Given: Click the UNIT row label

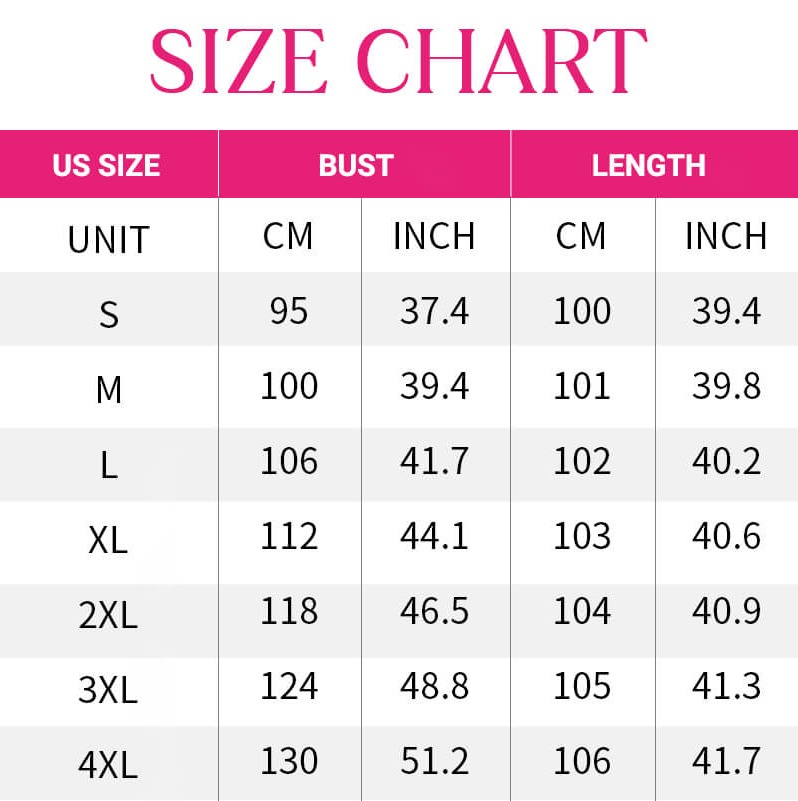Looking at the screenshot, I should point(108,240).
